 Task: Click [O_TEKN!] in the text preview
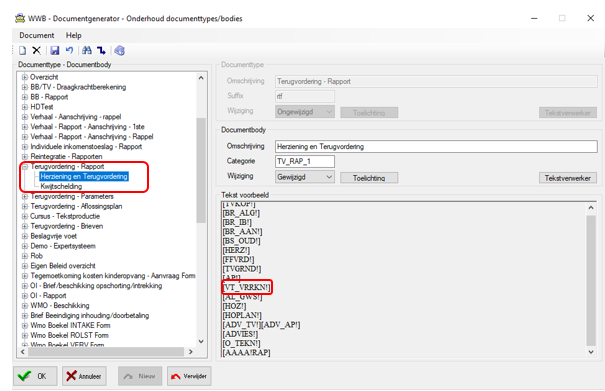tap(242, 343)
